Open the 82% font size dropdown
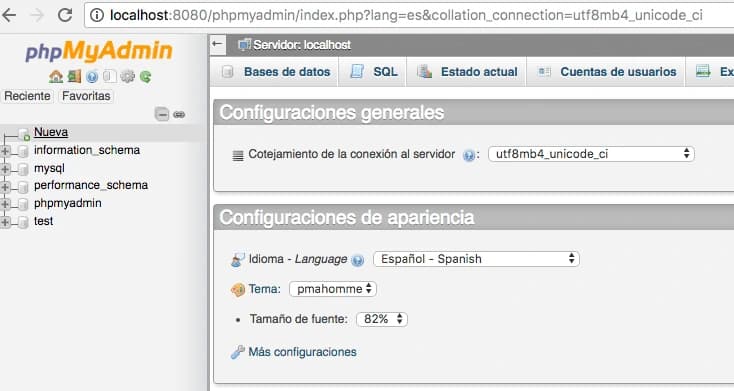 382,319
